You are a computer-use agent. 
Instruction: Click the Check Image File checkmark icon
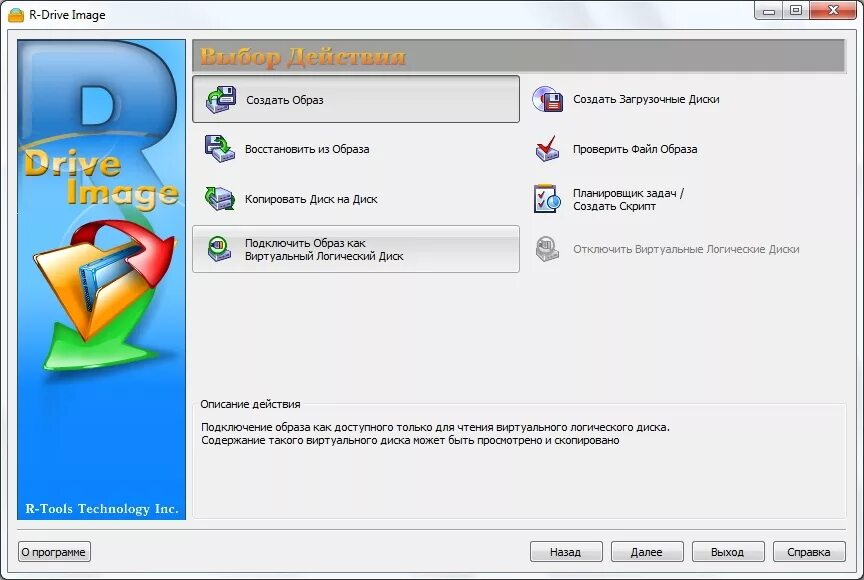(x=547, y=149)
